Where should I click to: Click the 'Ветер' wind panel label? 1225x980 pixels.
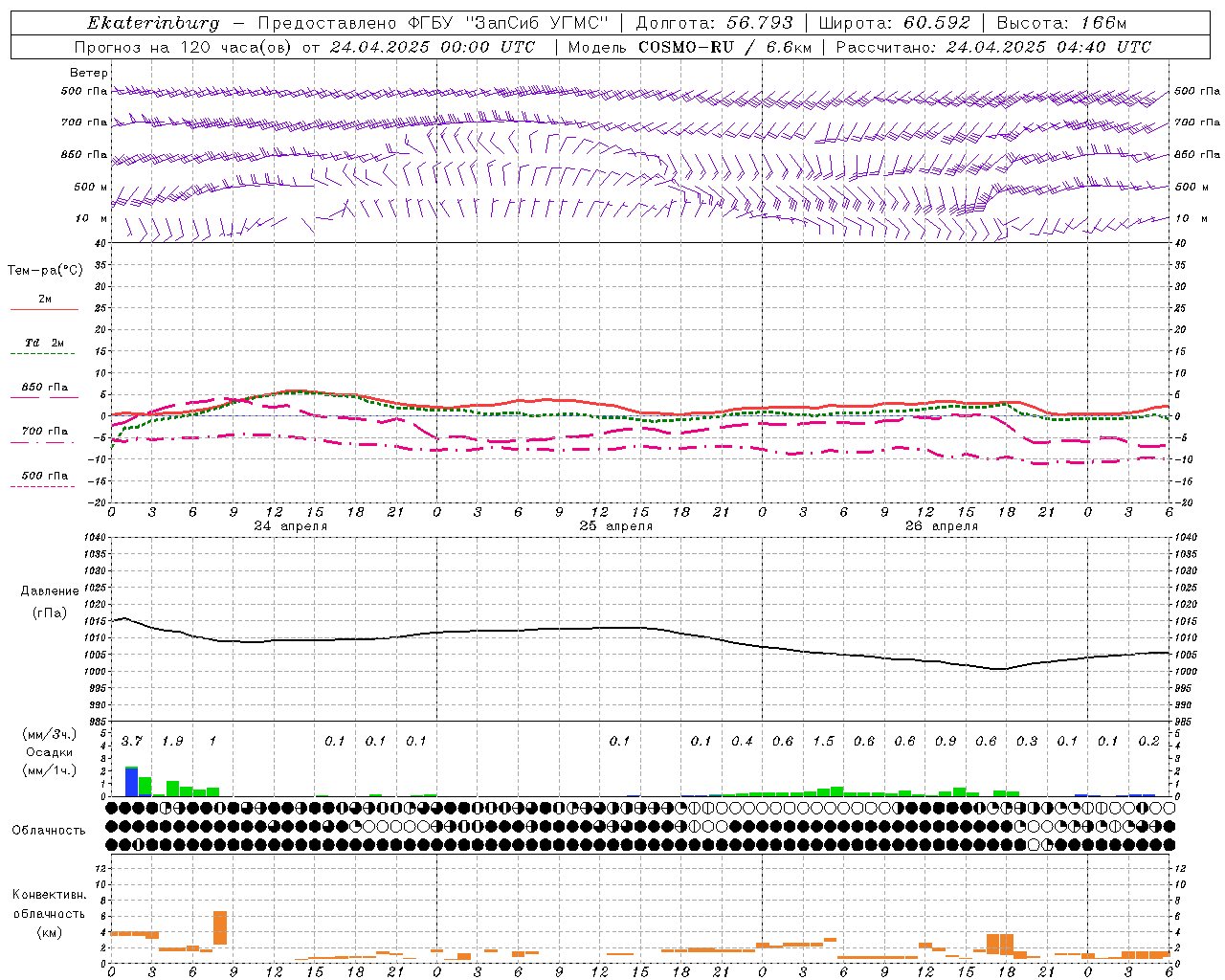(x=89, y=73)
